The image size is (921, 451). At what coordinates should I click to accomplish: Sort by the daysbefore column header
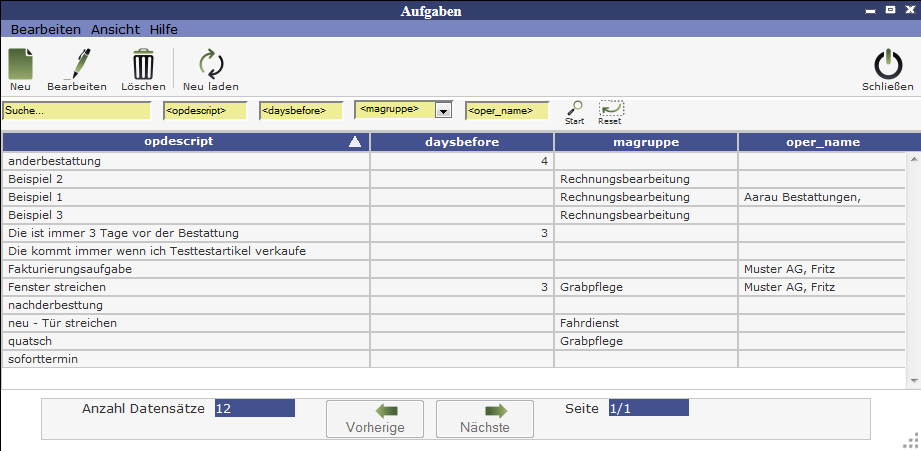click(461, 142)
